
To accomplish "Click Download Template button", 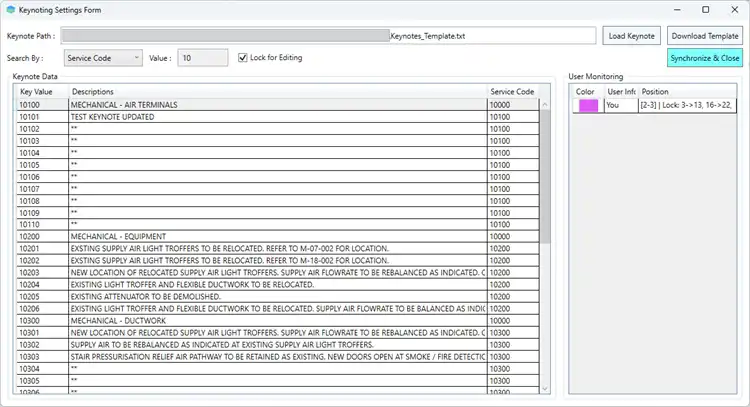I will pos(705,36).
